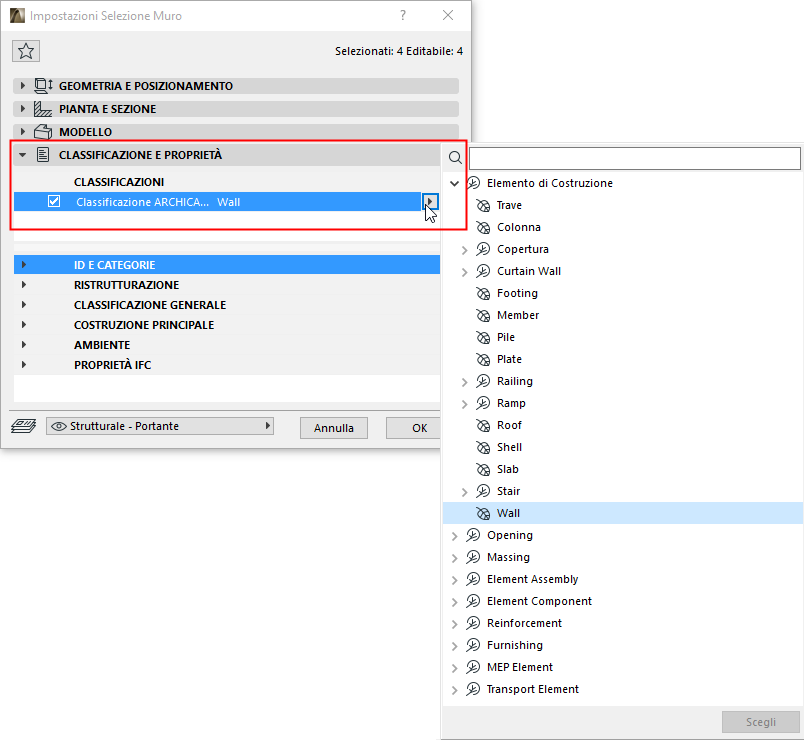Collapse the Classificazione e Proprietà panel
The width and height of the screenshot is (804, 740).
[22, 155]
